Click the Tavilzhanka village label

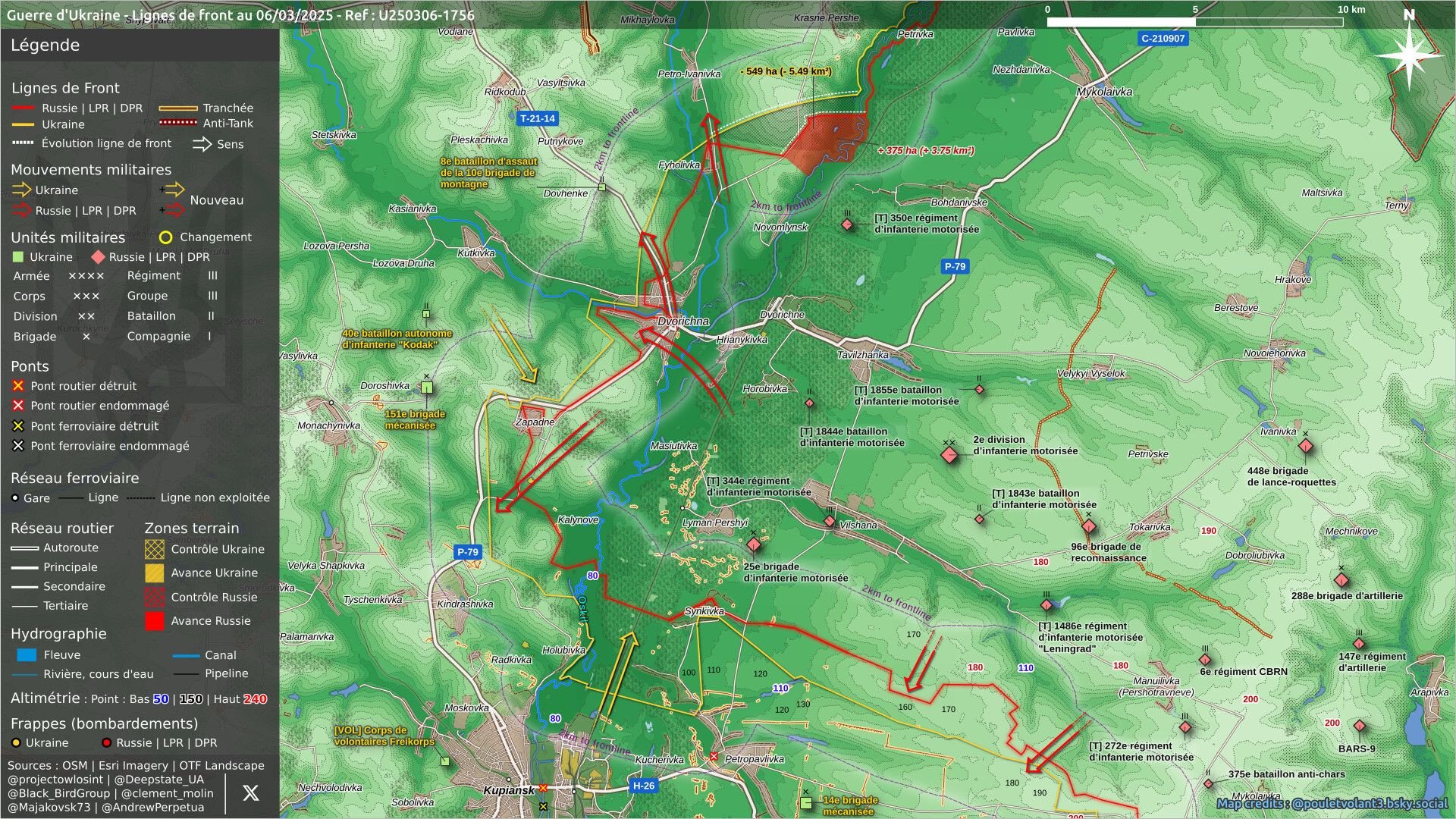(x=863, y=355)
